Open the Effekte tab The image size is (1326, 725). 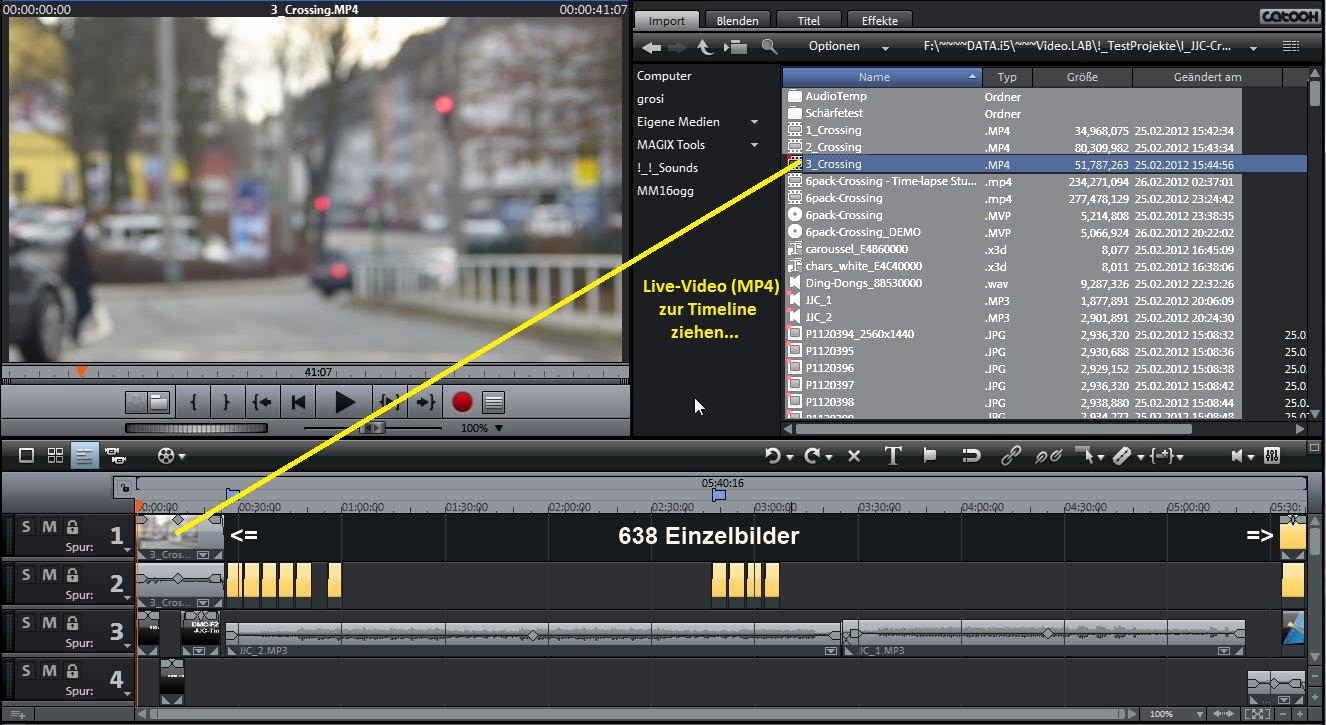(x=879, y=20)
